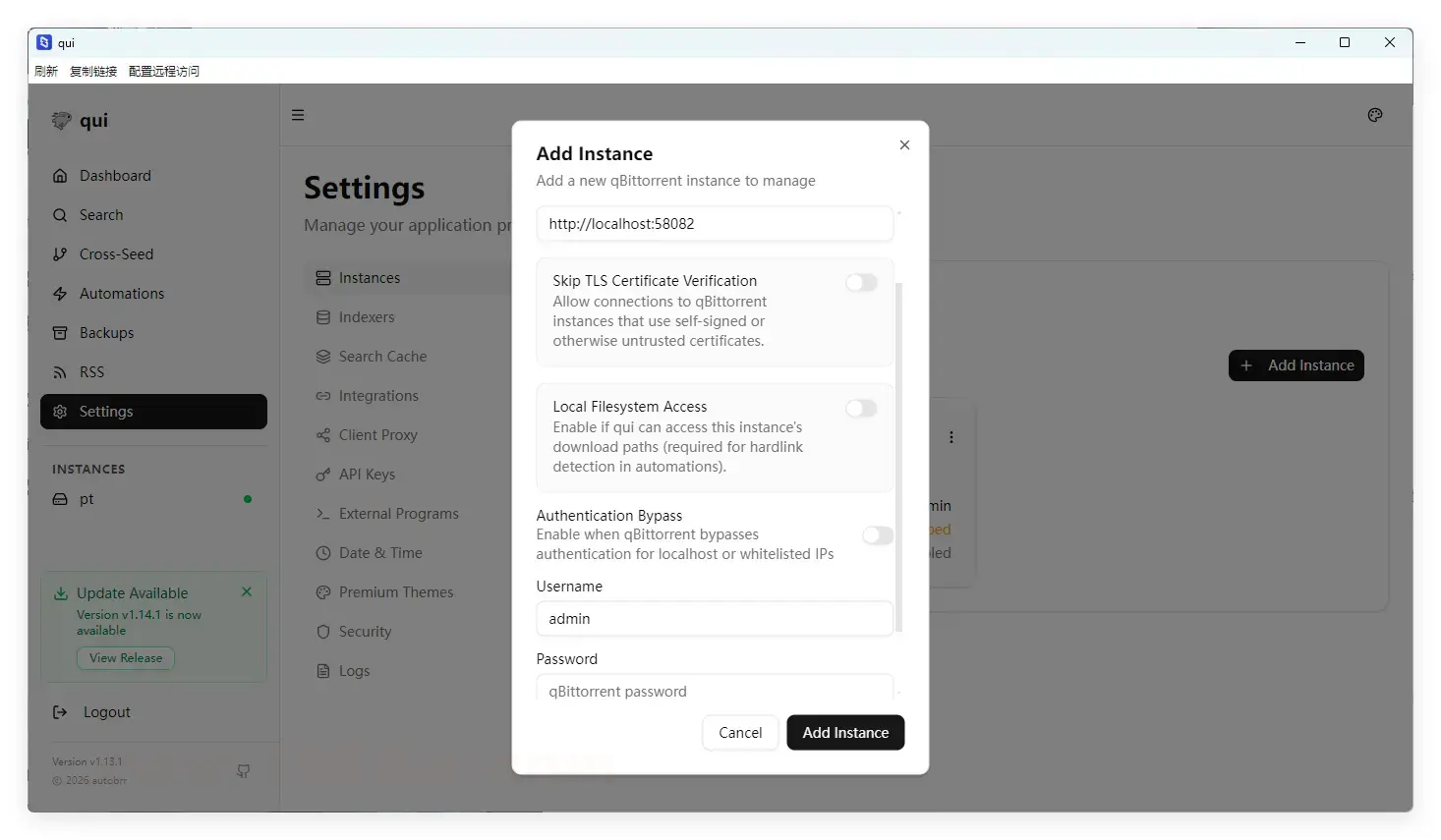Enable Skip TLS Certificate Verification switch

click(x=861, y=283)
